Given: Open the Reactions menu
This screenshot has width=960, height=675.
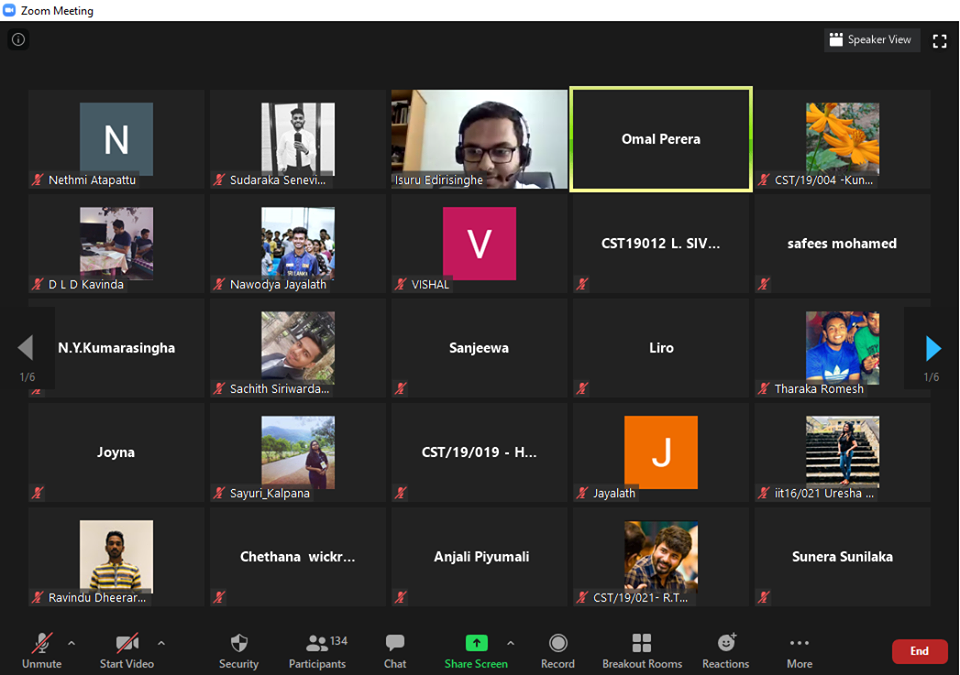Looking at the screenshot, I should (x=726, y=651).
